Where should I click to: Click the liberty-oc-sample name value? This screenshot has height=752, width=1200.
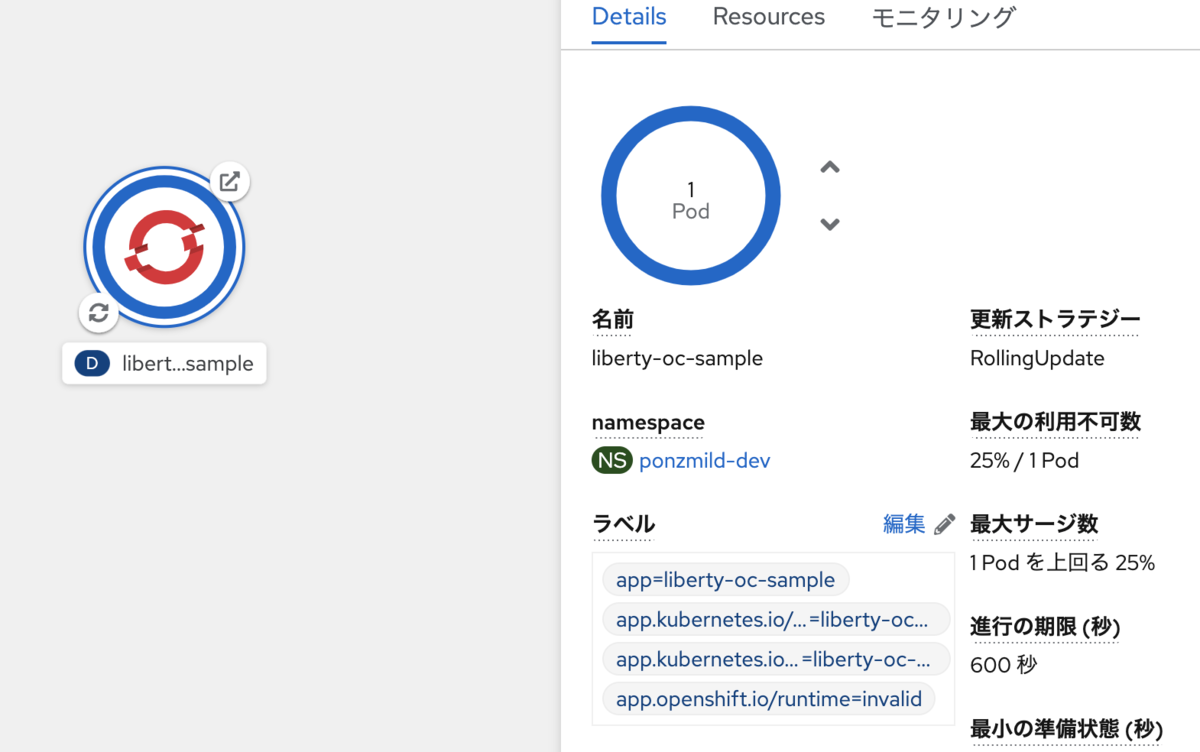point(677,358)
